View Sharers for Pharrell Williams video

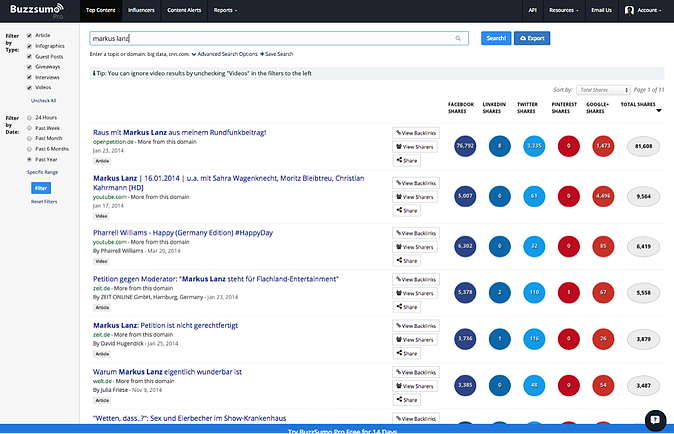coord(414,247)
